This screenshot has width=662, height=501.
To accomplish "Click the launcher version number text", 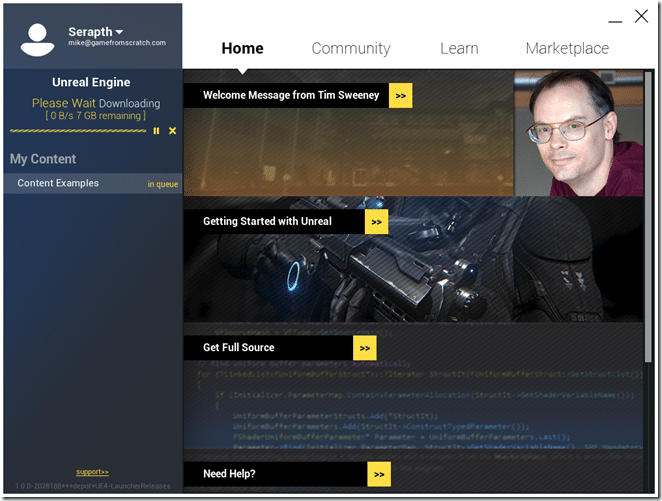I will [x=92, y=486].
